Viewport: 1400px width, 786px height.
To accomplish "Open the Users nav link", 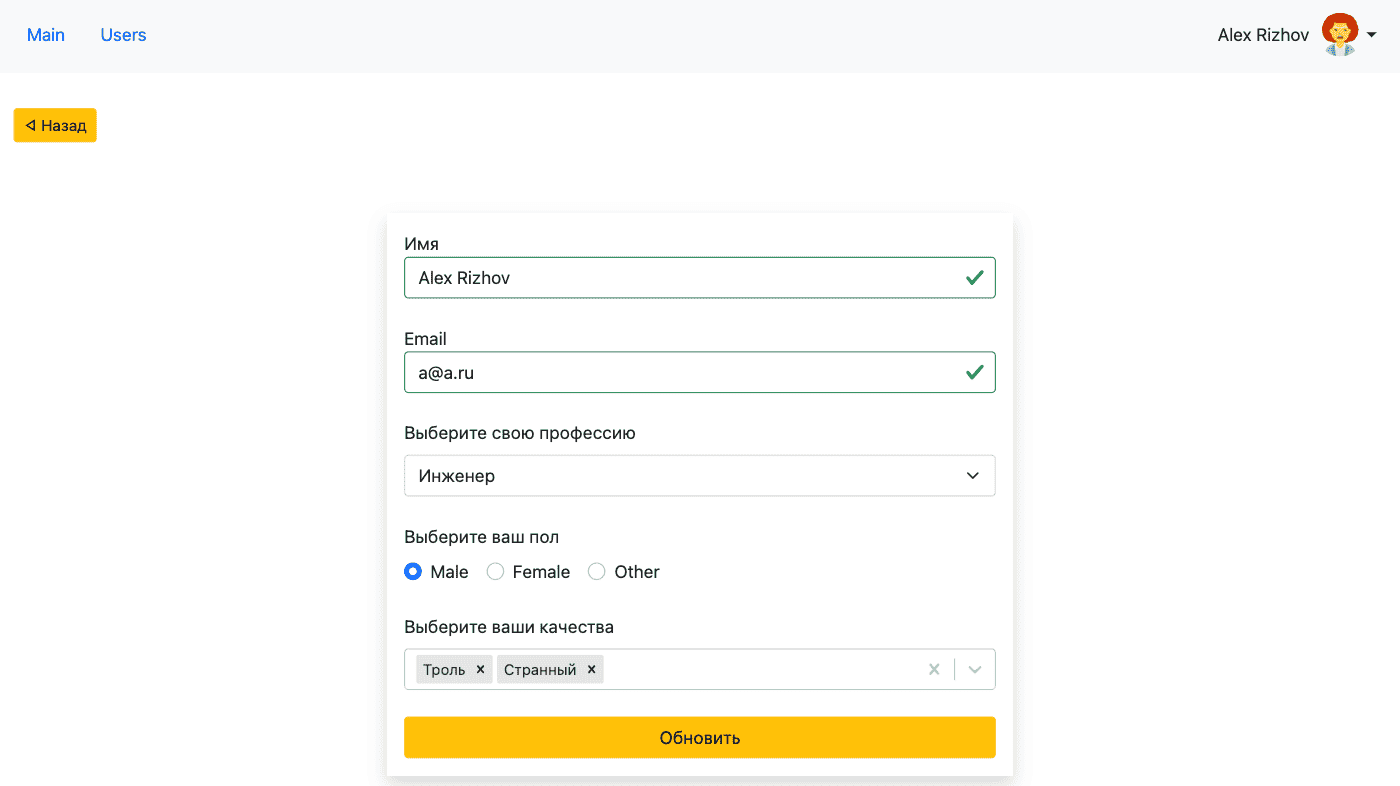I will click(x=123, y=35).
